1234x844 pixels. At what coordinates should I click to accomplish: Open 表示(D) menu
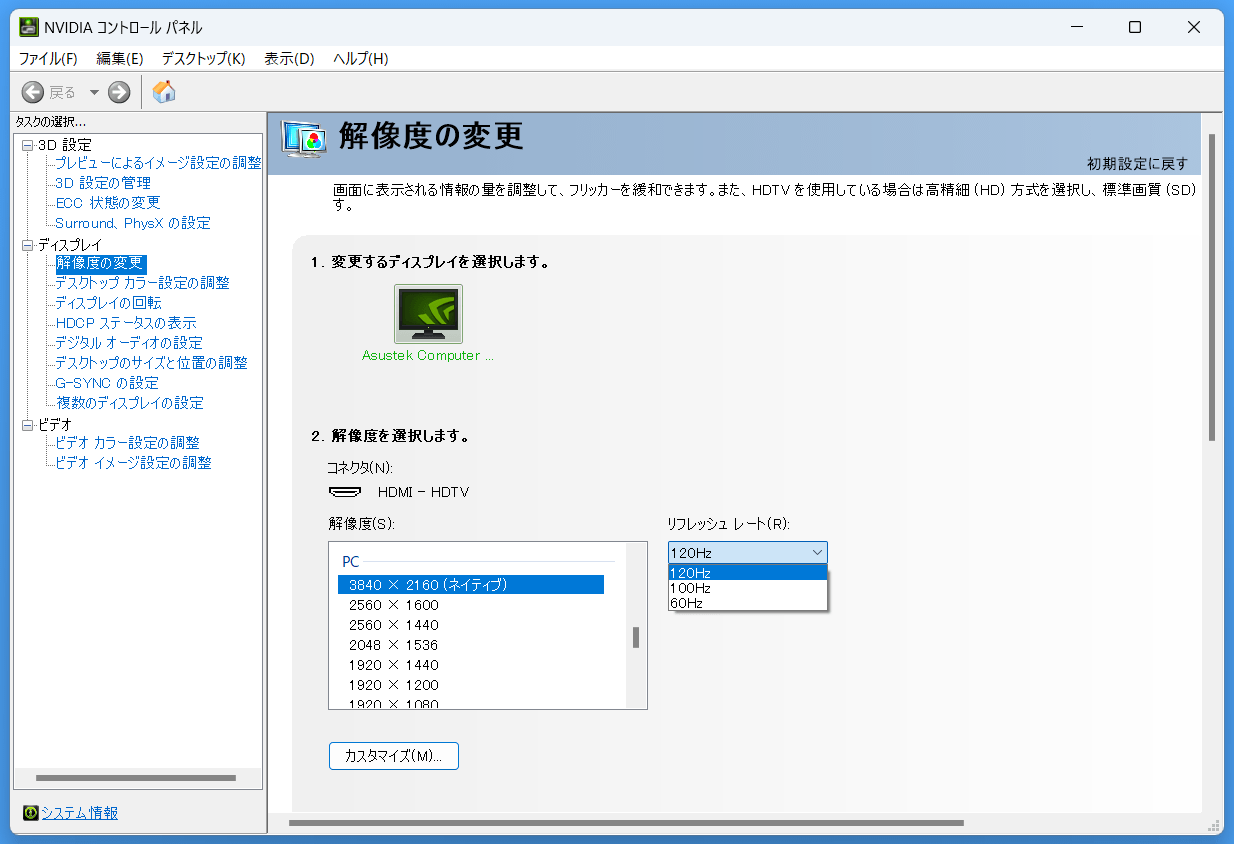tap(289, 59)
